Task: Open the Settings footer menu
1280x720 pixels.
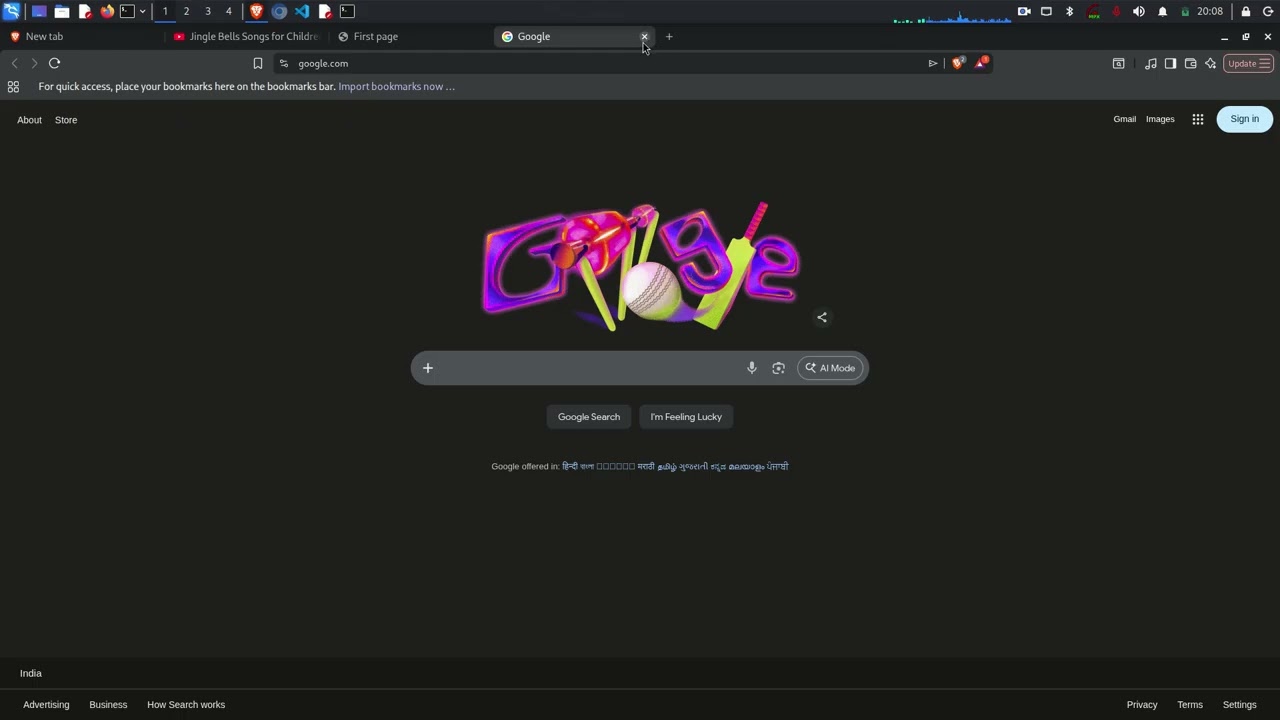Action: point(1240,705)
